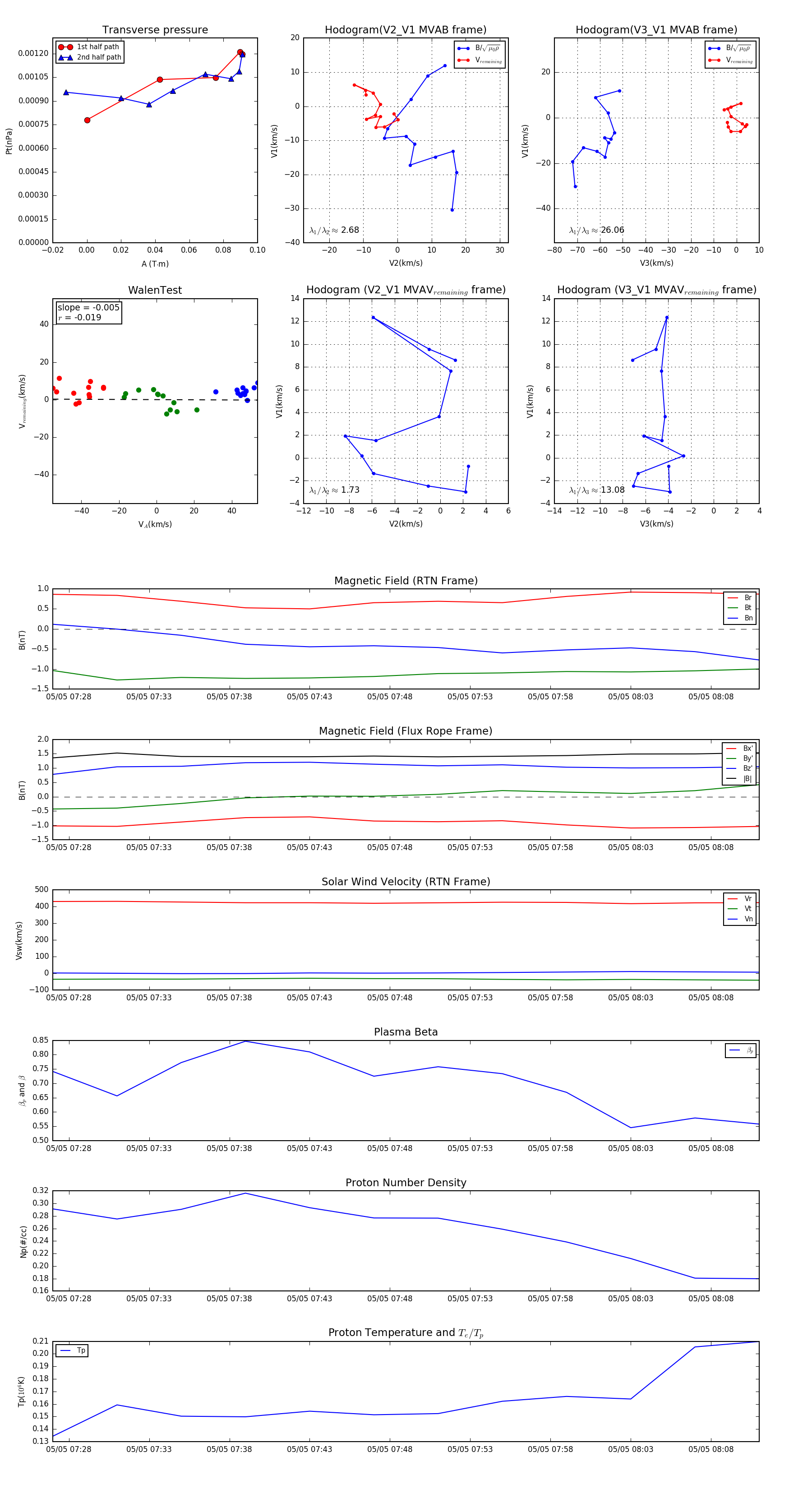Select the Bx' legend entry

click(739, 748)
